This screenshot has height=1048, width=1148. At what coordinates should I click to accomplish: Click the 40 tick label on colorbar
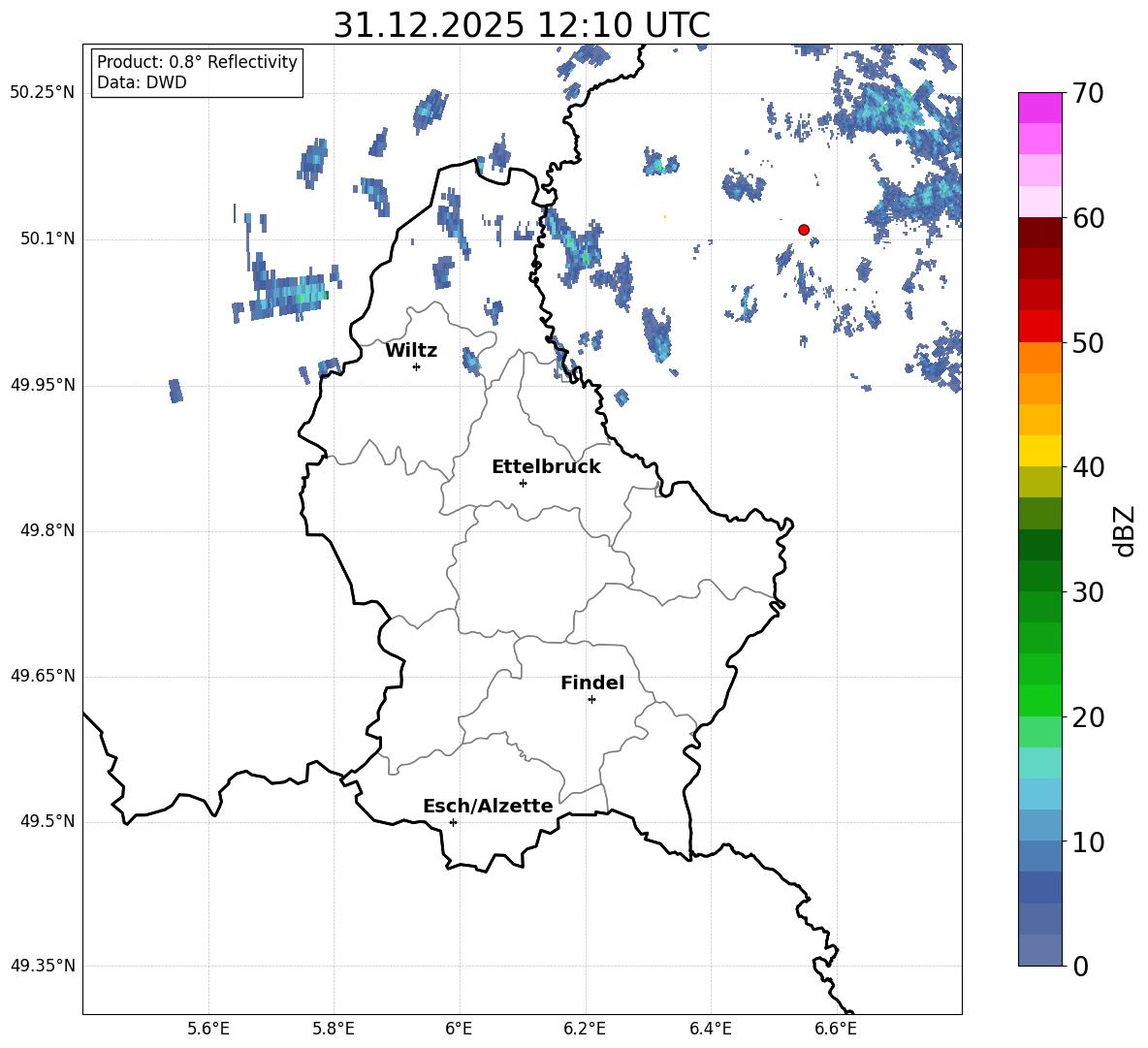(x=1088, y=467)
